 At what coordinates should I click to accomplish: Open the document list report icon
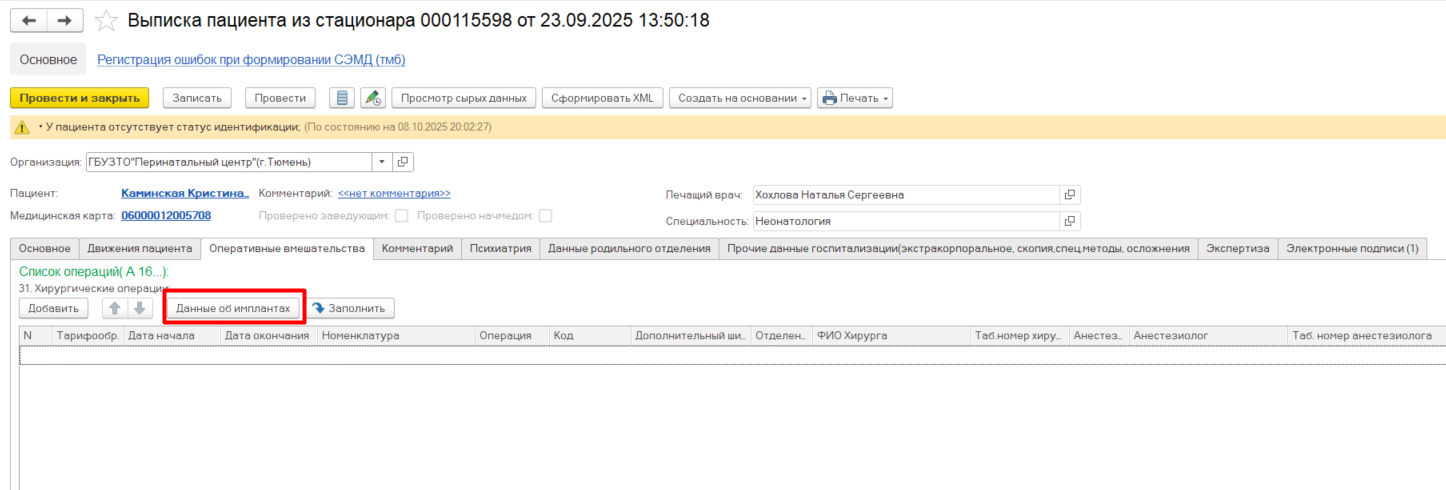tap(342, 98)
